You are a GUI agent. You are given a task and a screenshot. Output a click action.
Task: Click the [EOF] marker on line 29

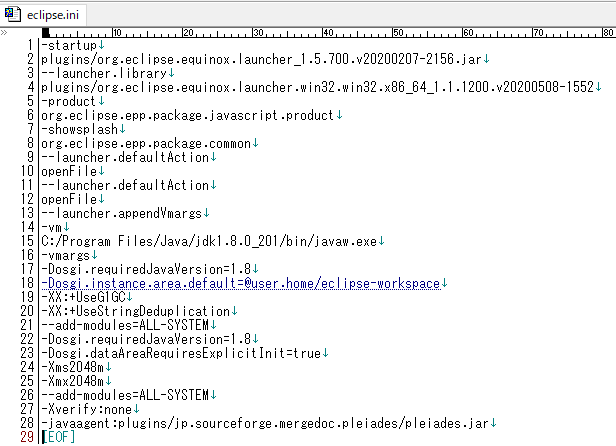click(x=58, y=437)
